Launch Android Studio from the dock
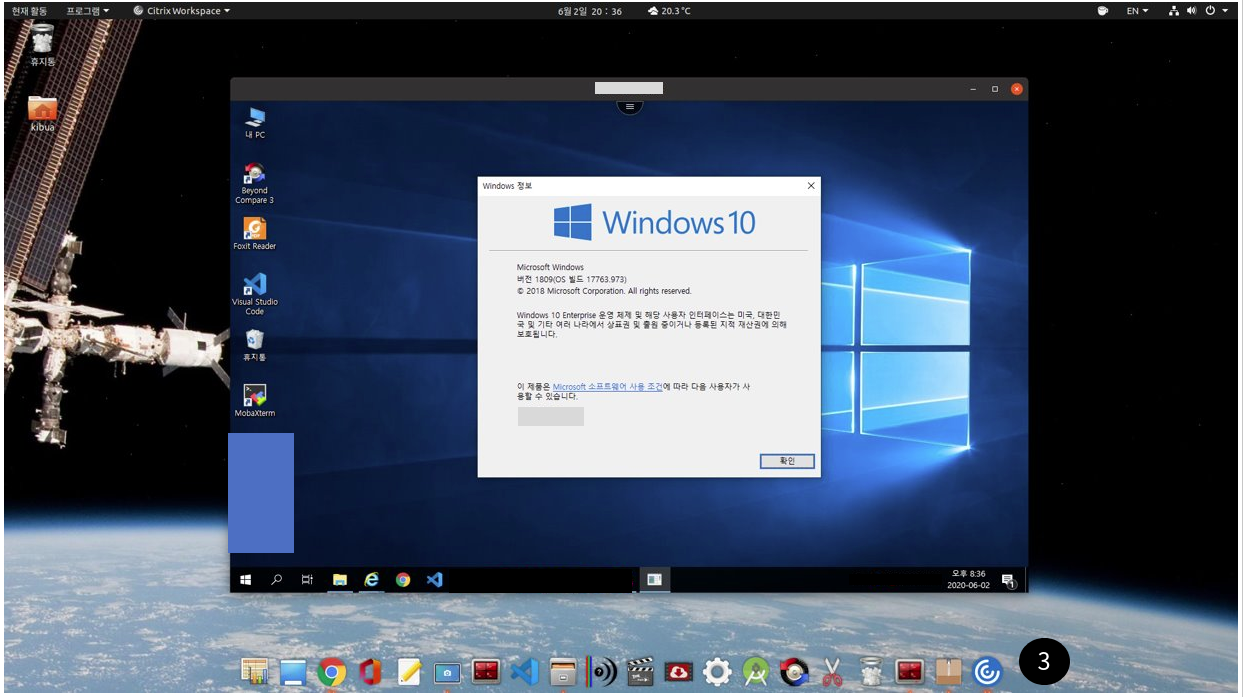 pos(755,672)
